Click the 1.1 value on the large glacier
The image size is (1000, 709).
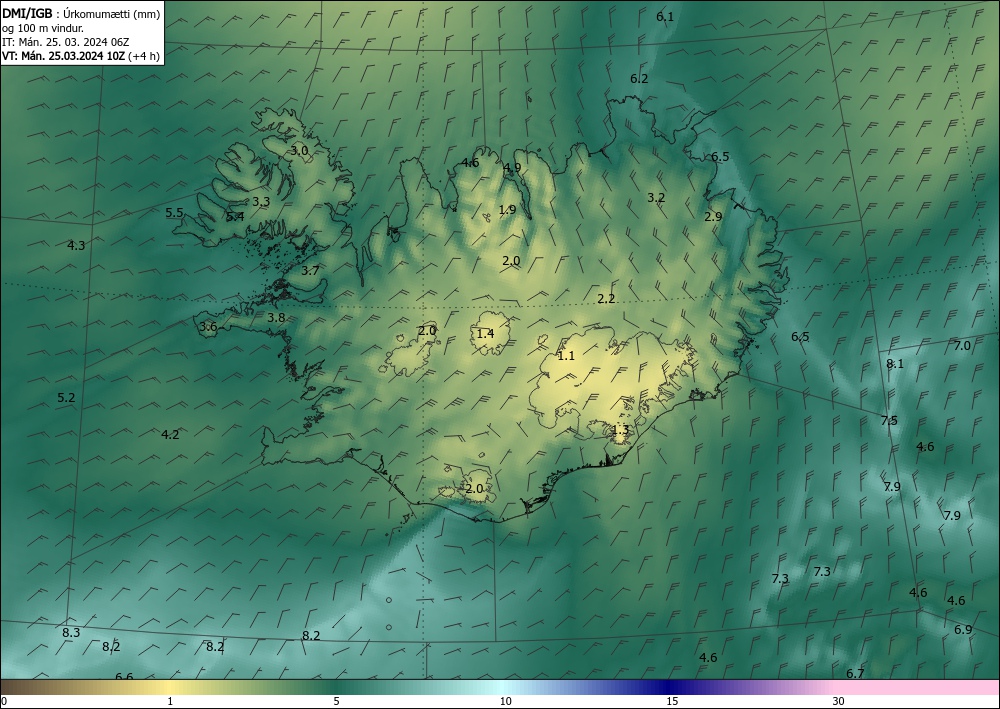(x=566, y=356)
